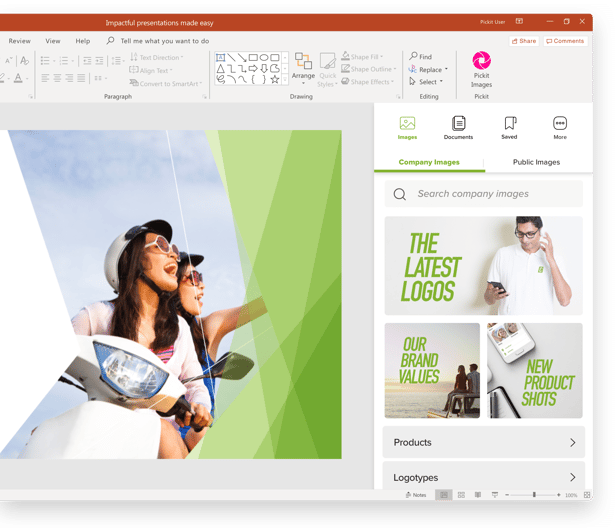Viewport: 615px width, 532px height.
Task: Open the Saved bookmark section
Action: 509,127
